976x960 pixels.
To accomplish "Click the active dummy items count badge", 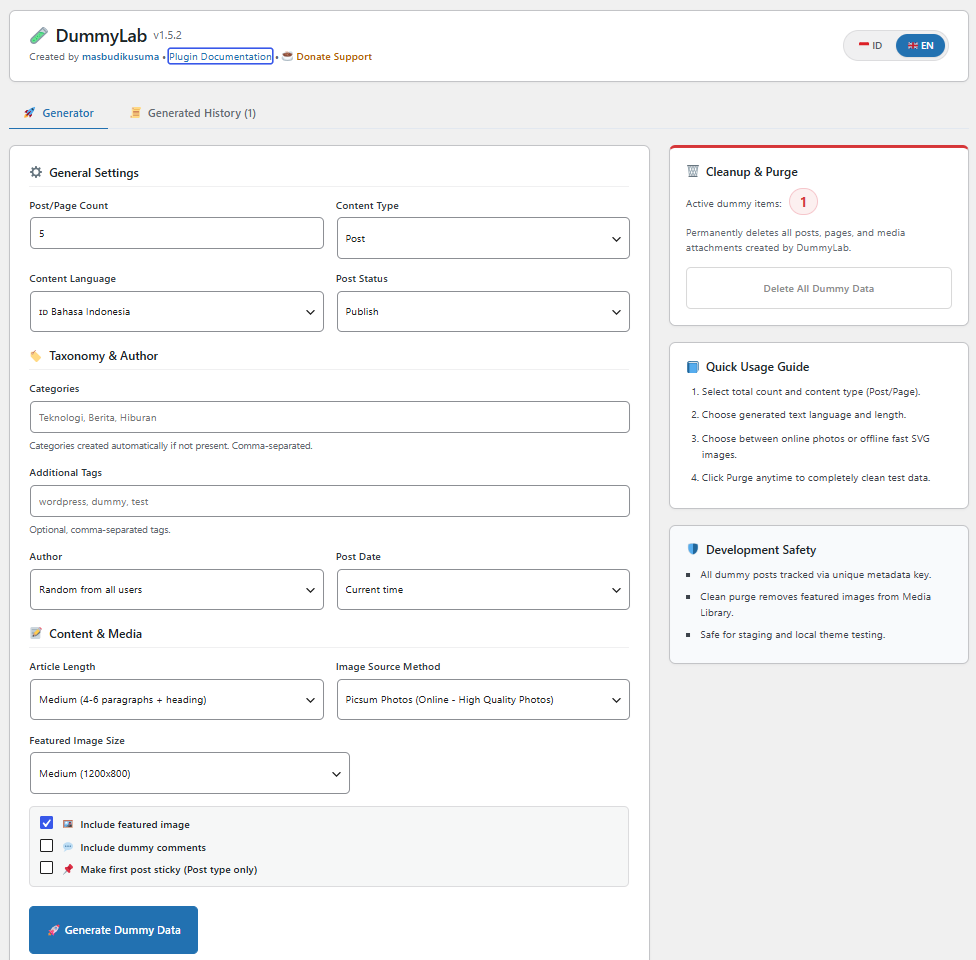I will (x=803, y=202).
